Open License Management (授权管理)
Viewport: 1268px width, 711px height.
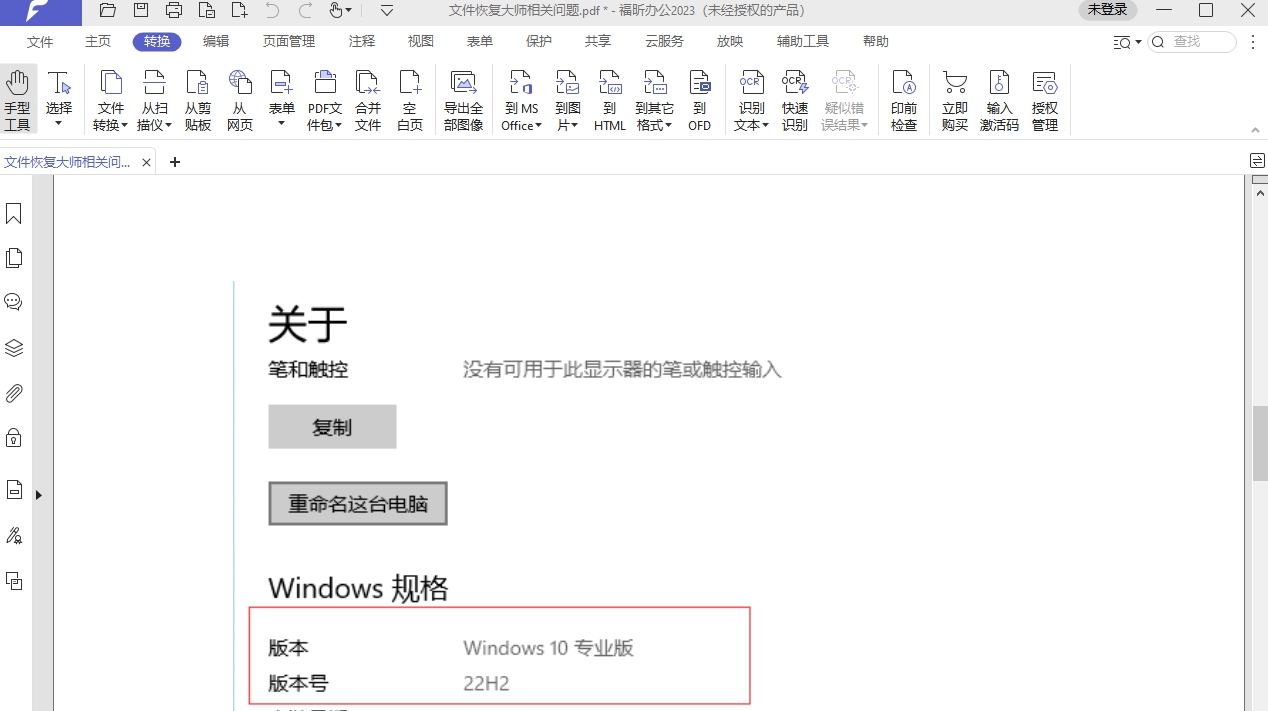(x=1045, y=100)
